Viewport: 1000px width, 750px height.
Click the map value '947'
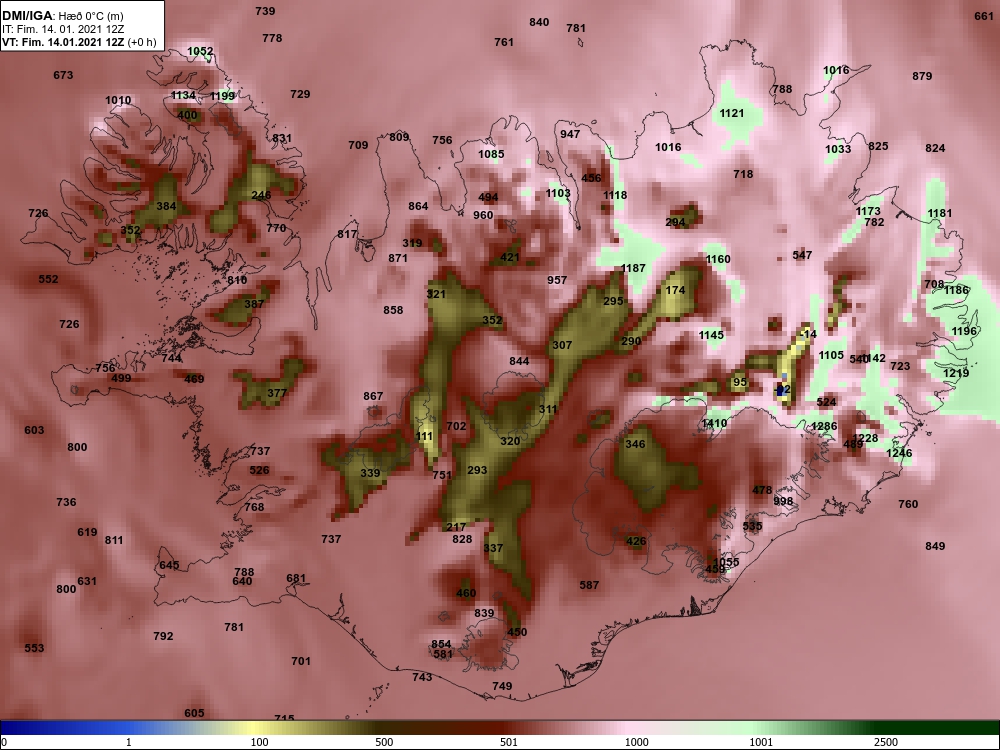tap(570, 134)
